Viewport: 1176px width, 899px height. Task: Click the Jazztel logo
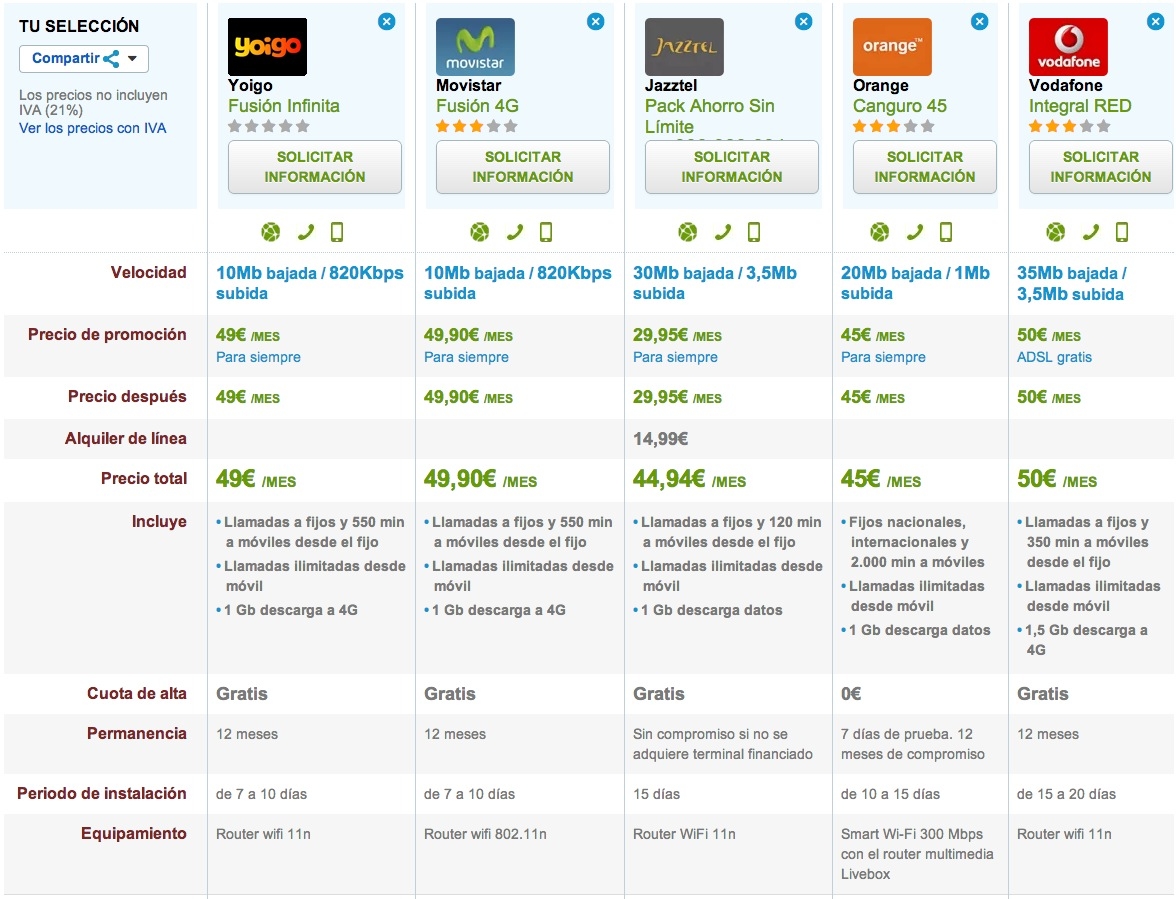(684, 46)
